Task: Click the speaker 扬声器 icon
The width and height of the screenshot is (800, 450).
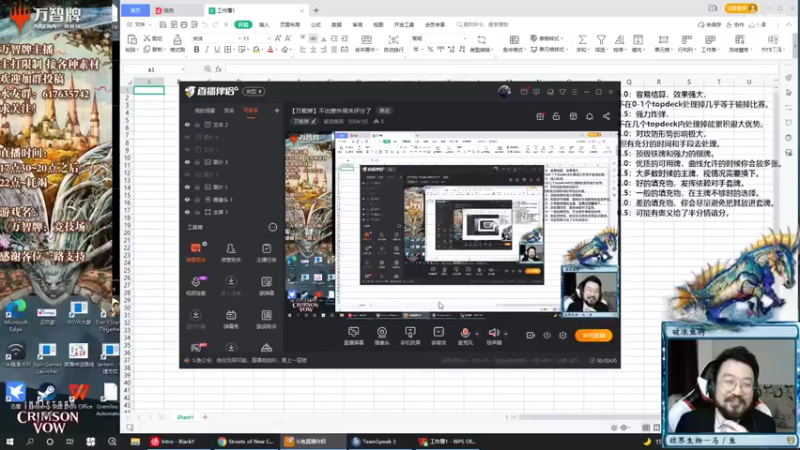Action: click(493, 333)
